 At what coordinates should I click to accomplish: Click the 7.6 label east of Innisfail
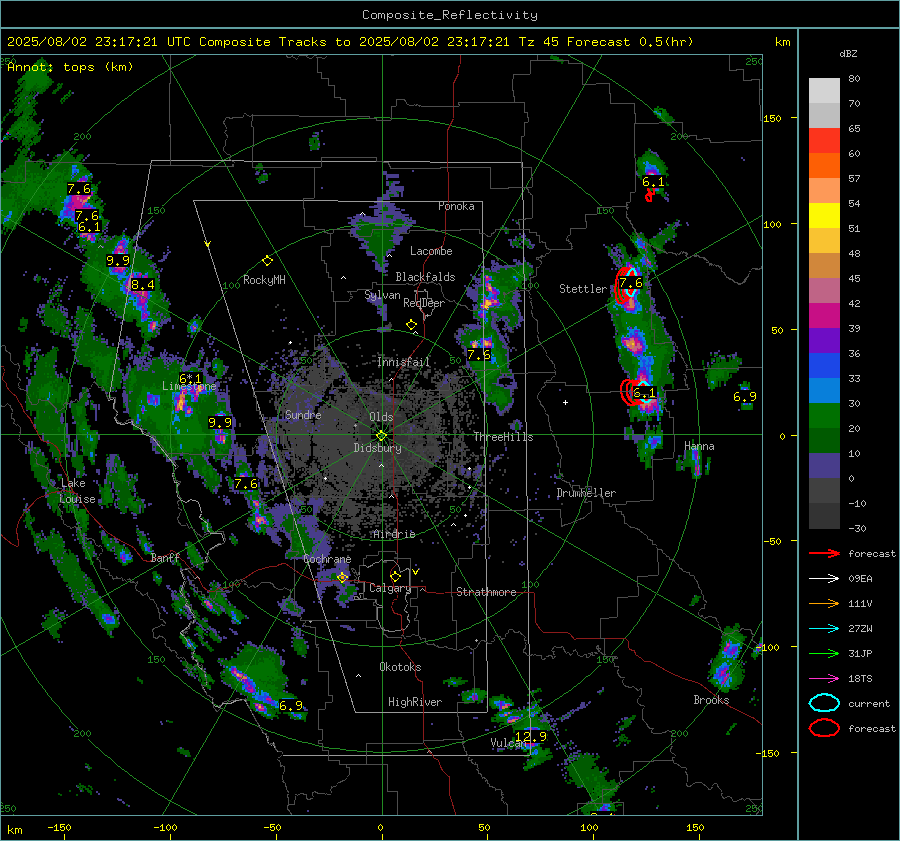point(479,354)
